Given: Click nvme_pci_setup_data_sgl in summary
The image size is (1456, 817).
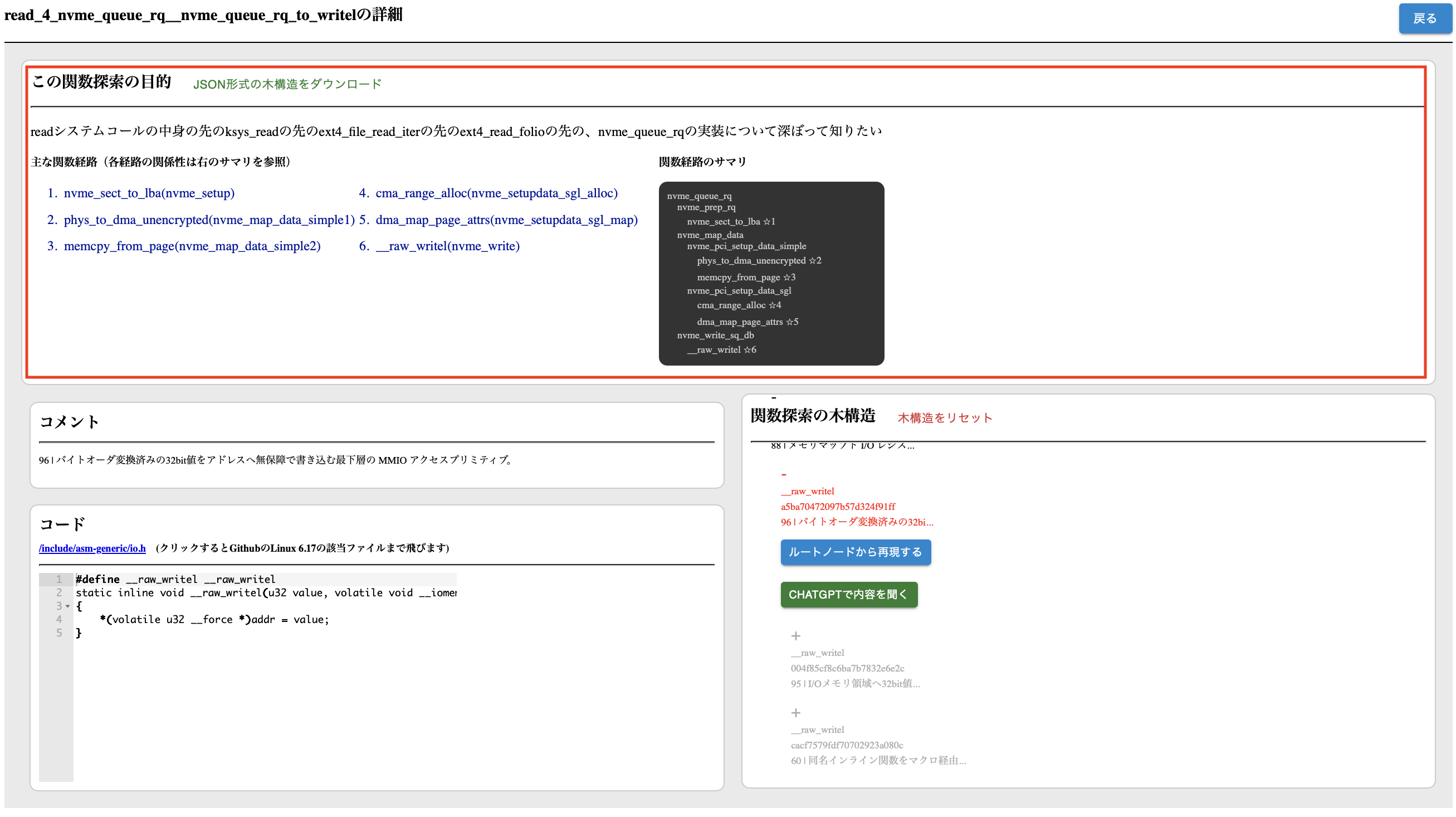Looking at the screenshot, I should pos(739,290).
